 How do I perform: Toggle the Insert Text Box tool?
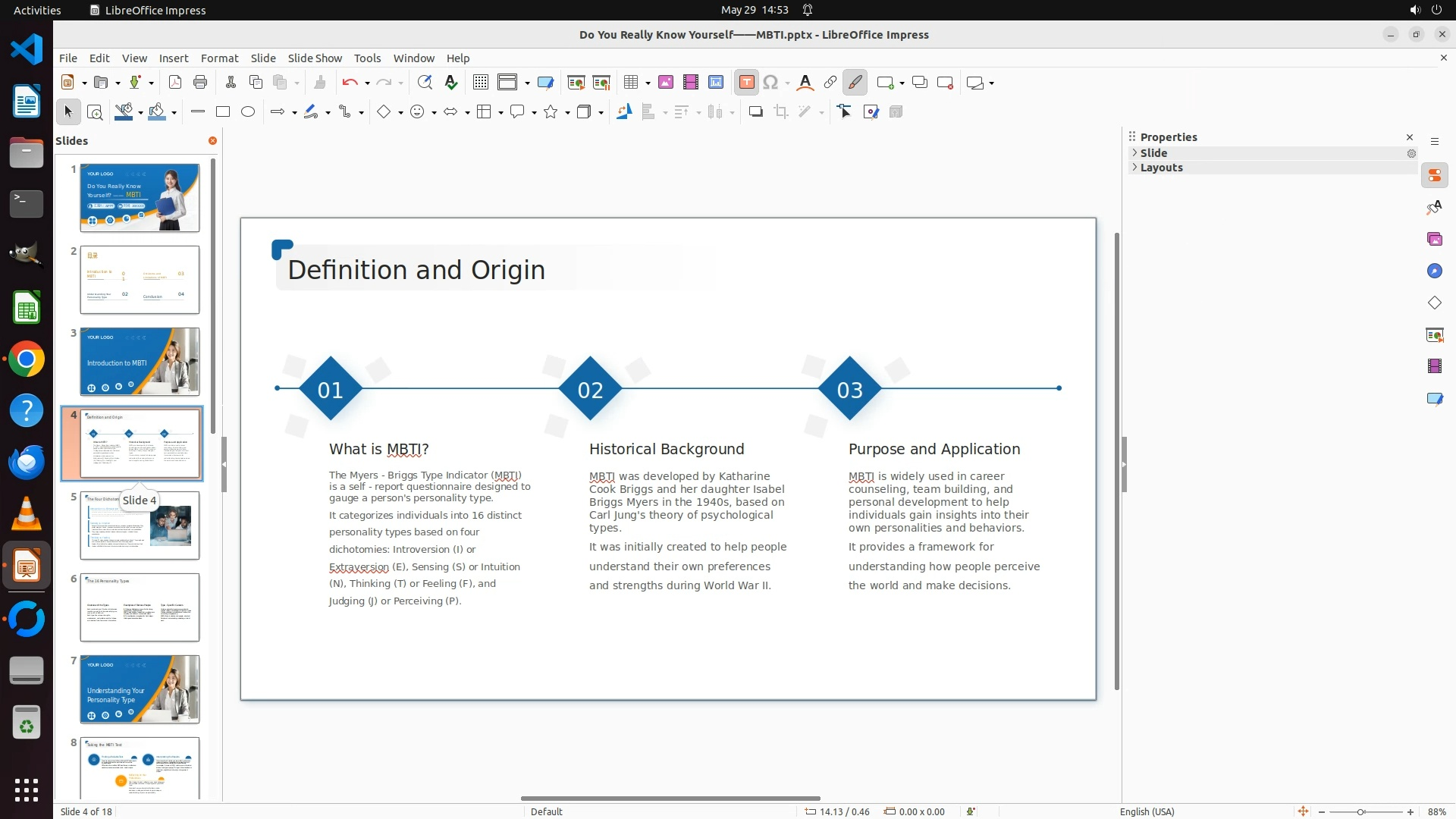point(746,83)
